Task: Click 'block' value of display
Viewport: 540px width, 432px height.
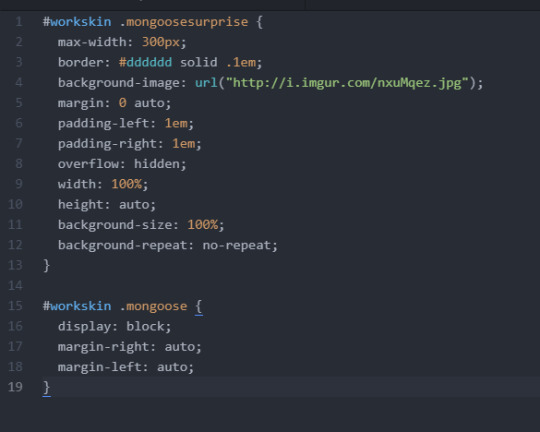Action: pyautogui.click(x=145, y=327)
